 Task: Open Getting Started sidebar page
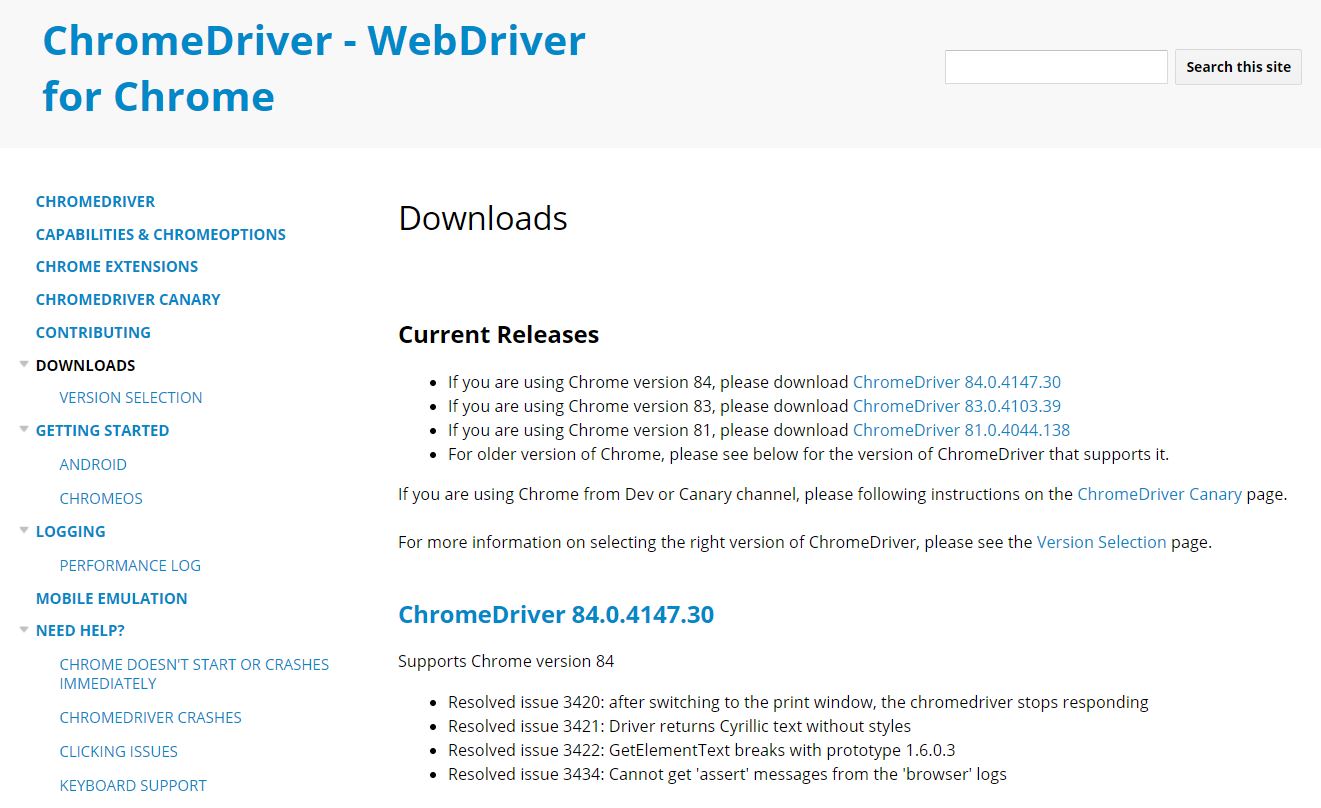point(102,430)
